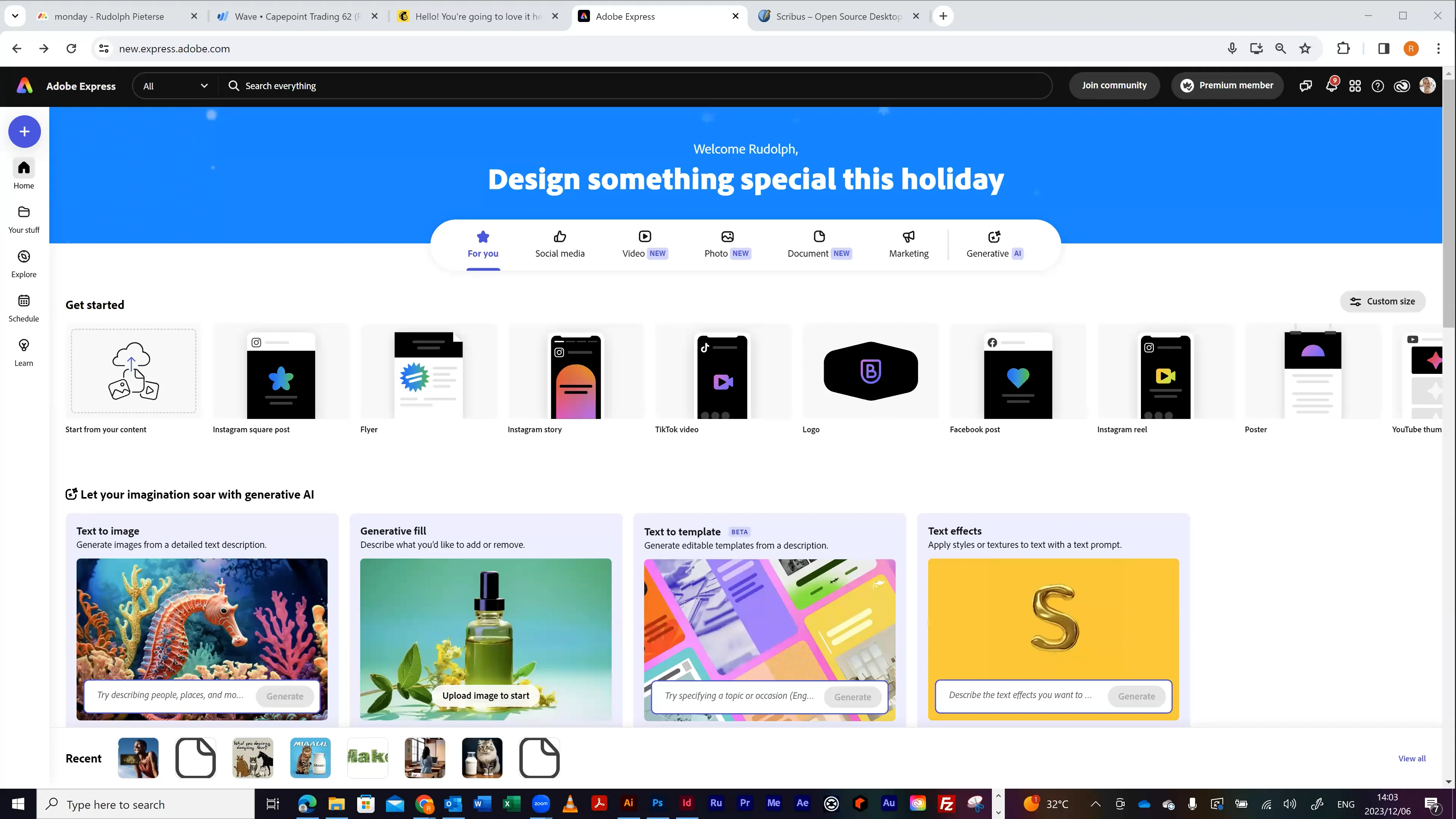Select the Generative AI tab
The height and width of the screenshot is (819, 1456).
[994, 244]
